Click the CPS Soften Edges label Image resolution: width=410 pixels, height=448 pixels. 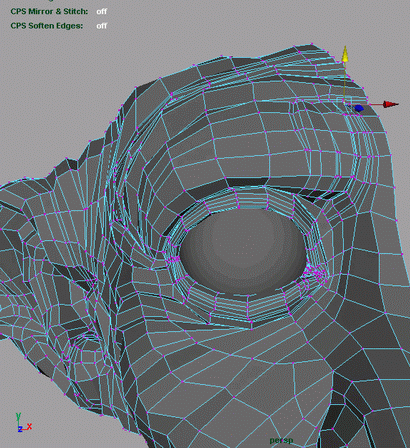[47, 26]
